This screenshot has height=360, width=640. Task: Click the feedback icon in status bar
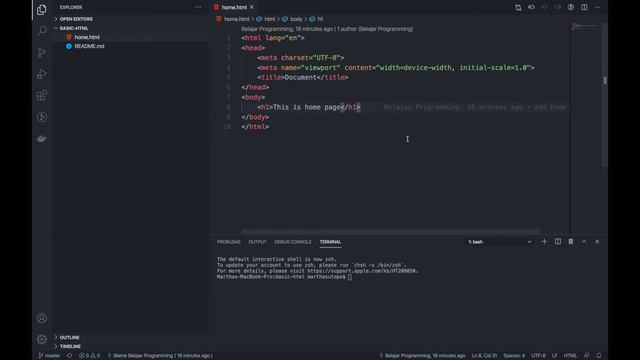(x=587, y=356)
